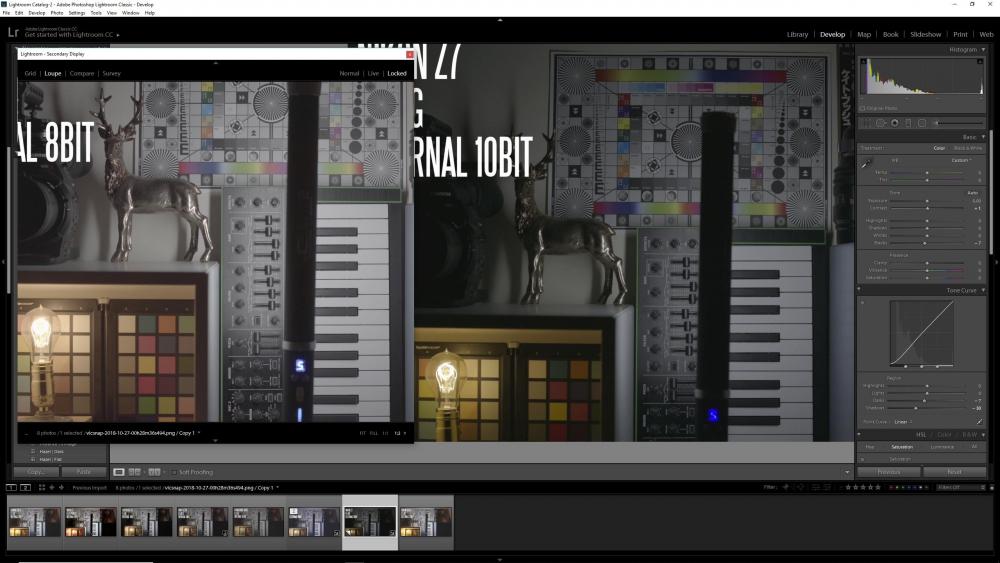Enable the Soft Proofing checkbox
Image resolution: width=1000 pixels, height=563 pixels.
(175, 472)
